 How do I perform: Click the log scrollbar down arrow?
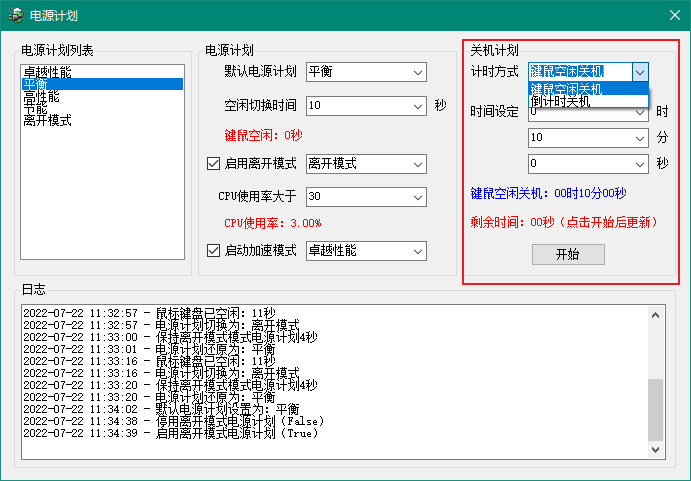point(655,449)
